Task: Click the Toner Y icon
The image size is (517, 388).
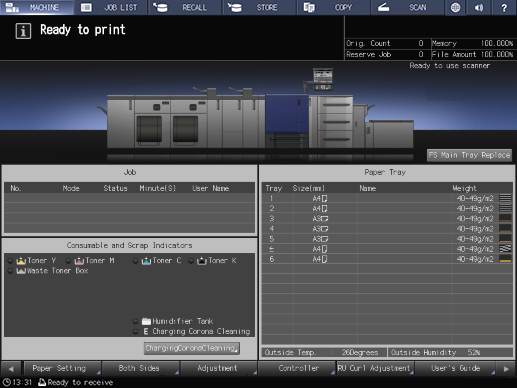Action: point(21,261)
